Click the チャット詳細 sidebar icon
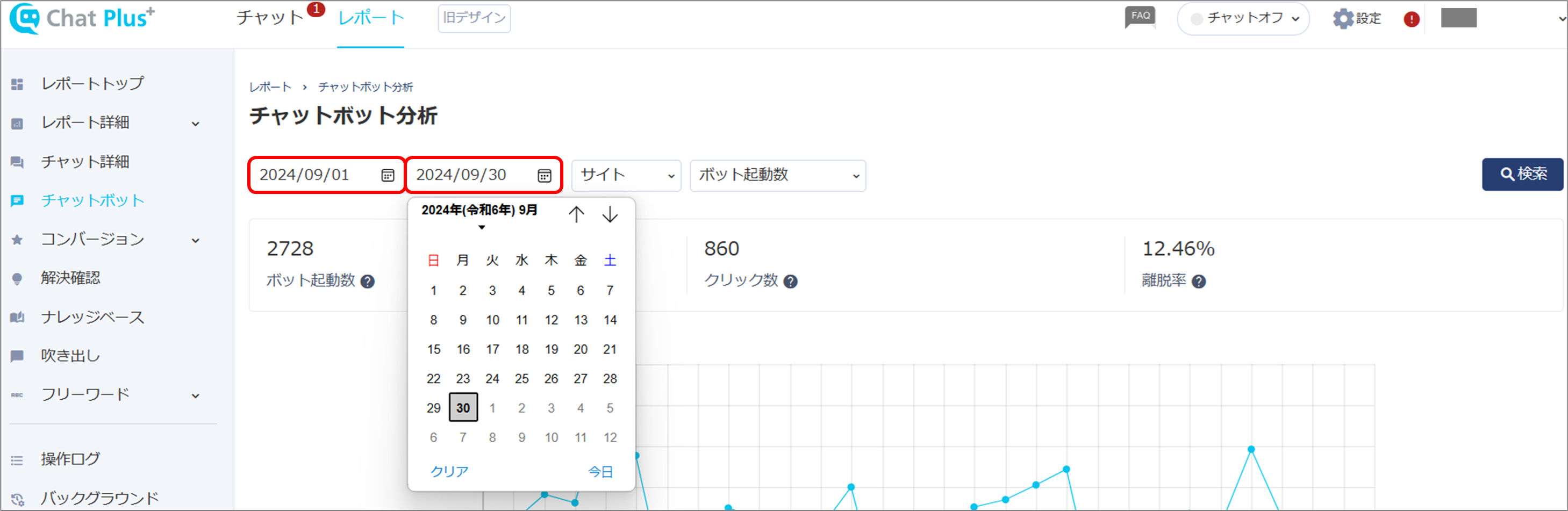 pos(17,162)
